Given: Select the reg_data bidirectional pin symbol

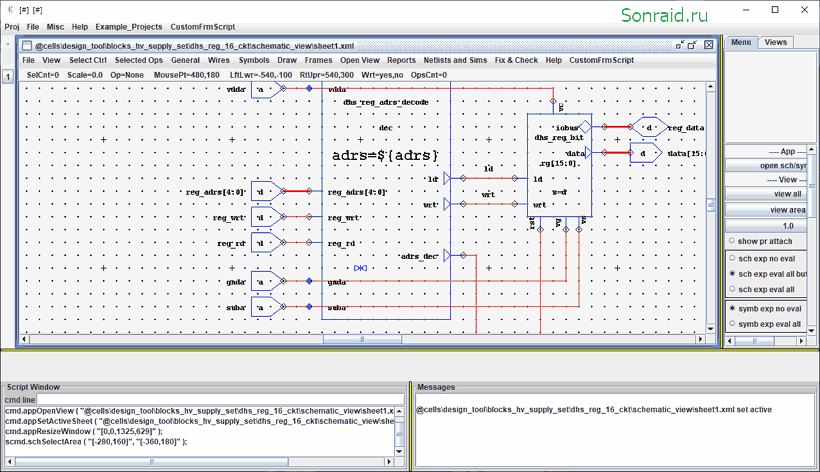Looking at the screenshot, I should (650, 127).
